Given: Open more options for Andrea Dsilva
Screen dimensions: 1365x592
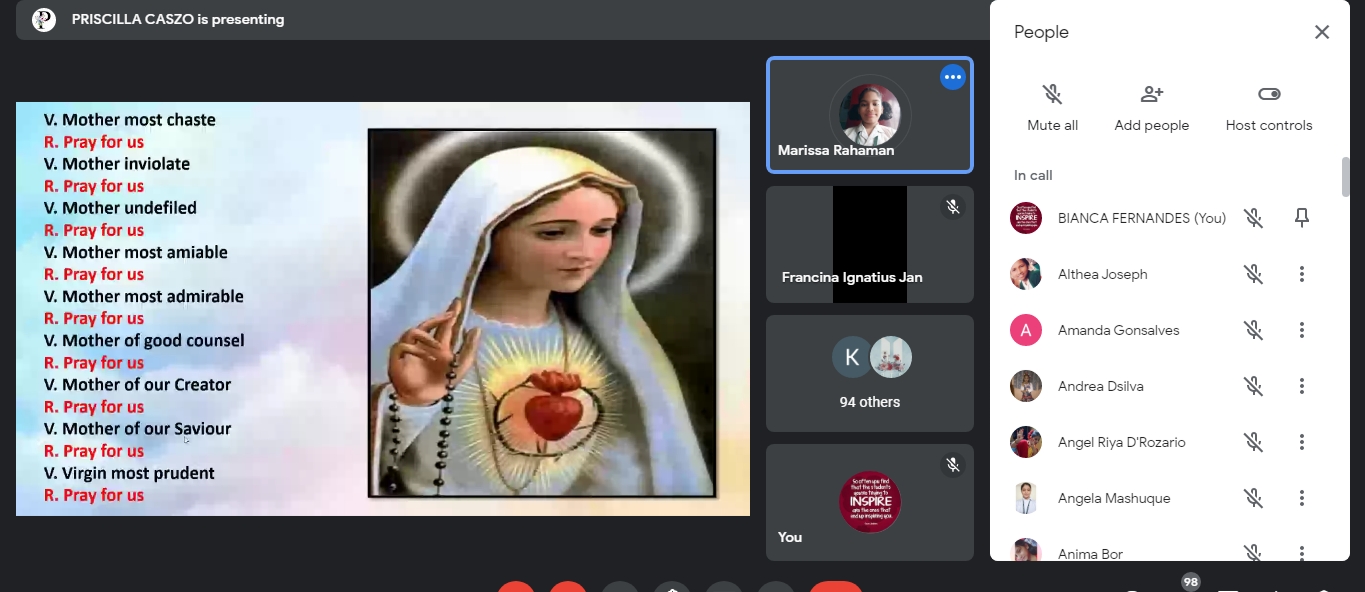Looking at the screenshot, I should (1302, 386).
